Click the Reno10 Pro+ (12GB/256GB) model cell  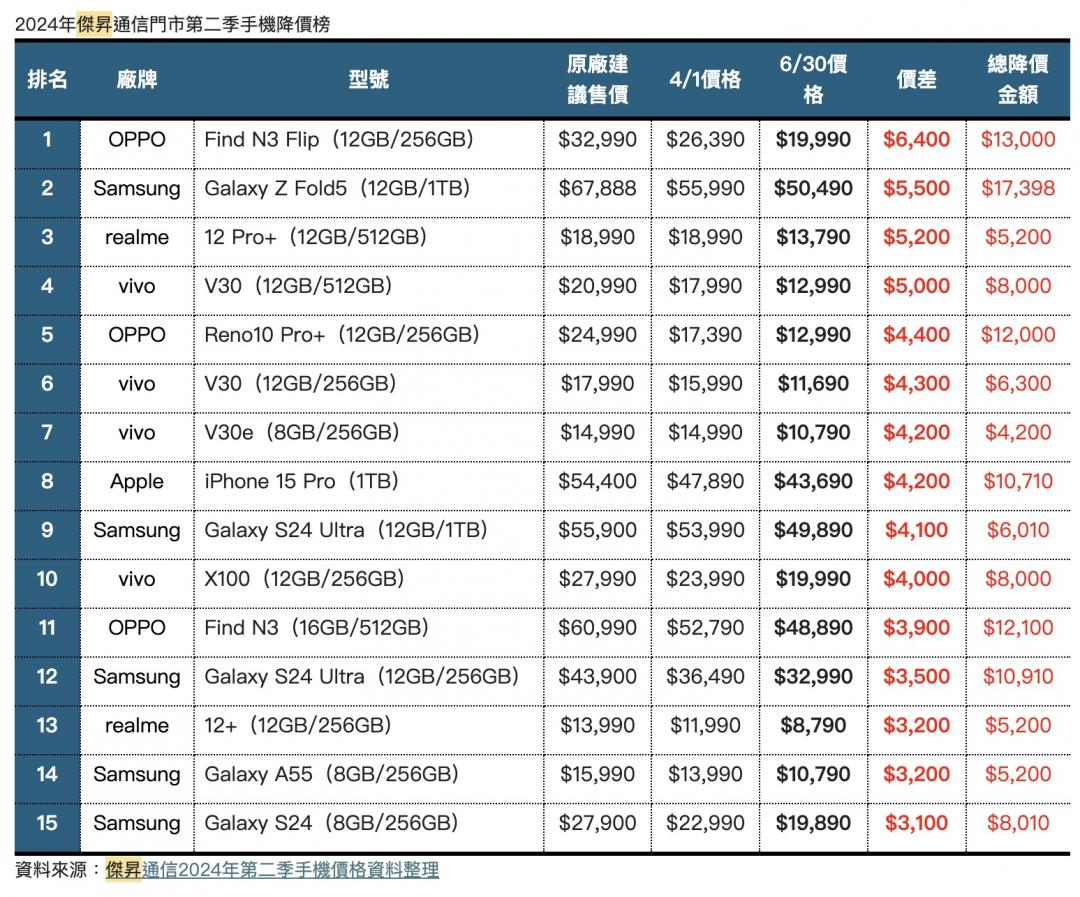341,335
